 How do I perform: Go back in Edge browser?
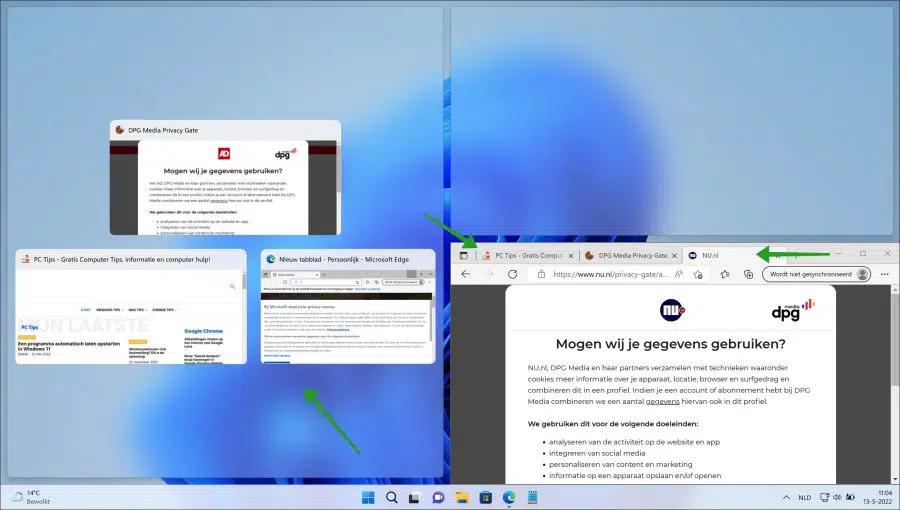pyautogui.click(x=465, y=274)
